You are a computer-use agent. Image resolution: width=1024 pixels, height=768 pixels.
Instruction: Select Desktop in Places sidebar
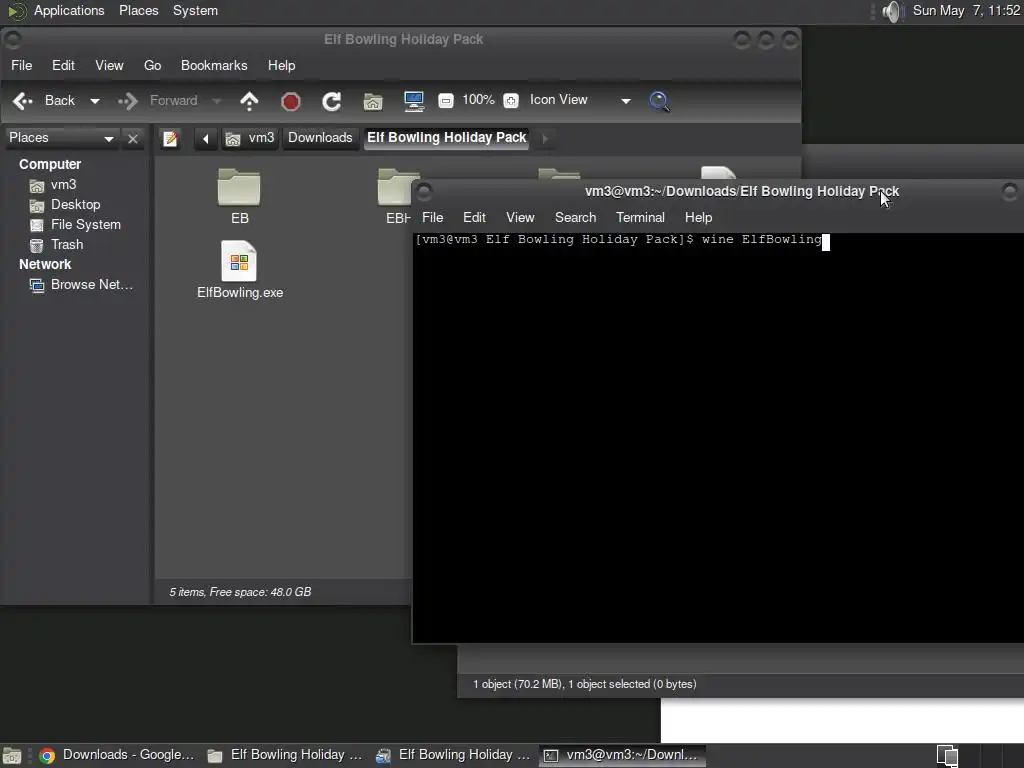point(75,205)
